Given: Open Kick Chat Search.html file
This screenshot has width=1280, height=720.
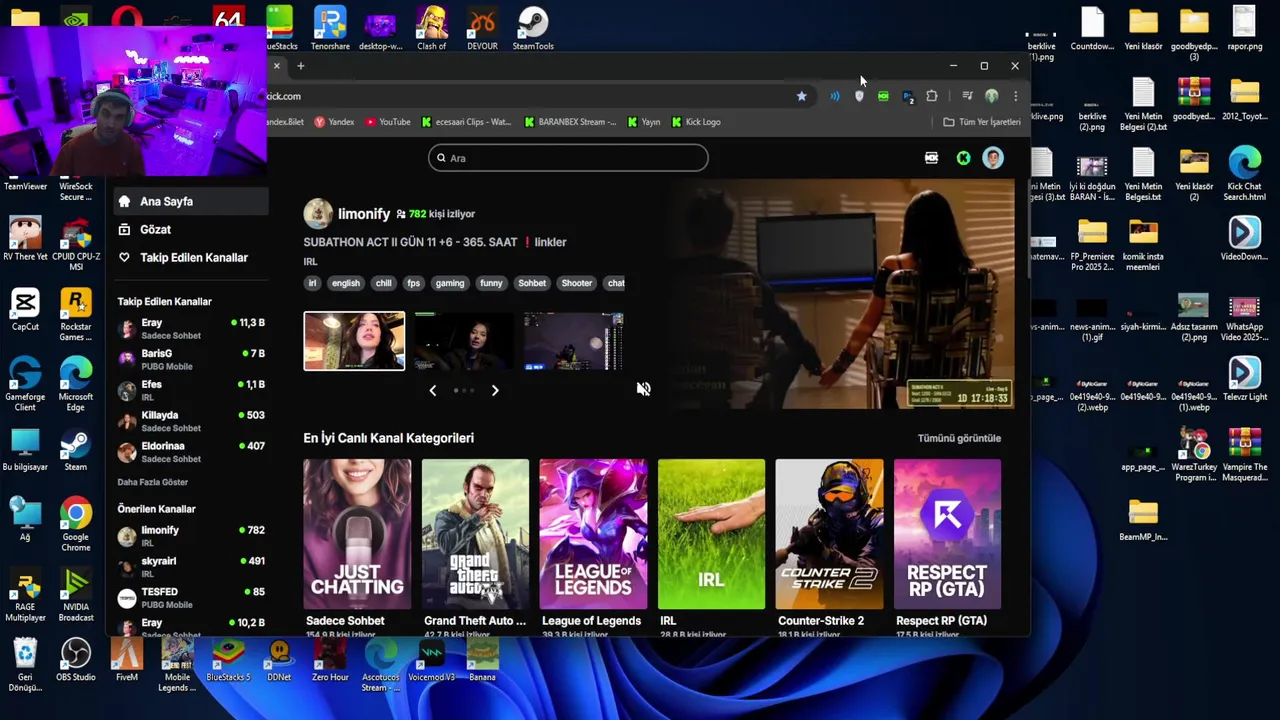Looking at the screenshot, I should click(1245, 174).
